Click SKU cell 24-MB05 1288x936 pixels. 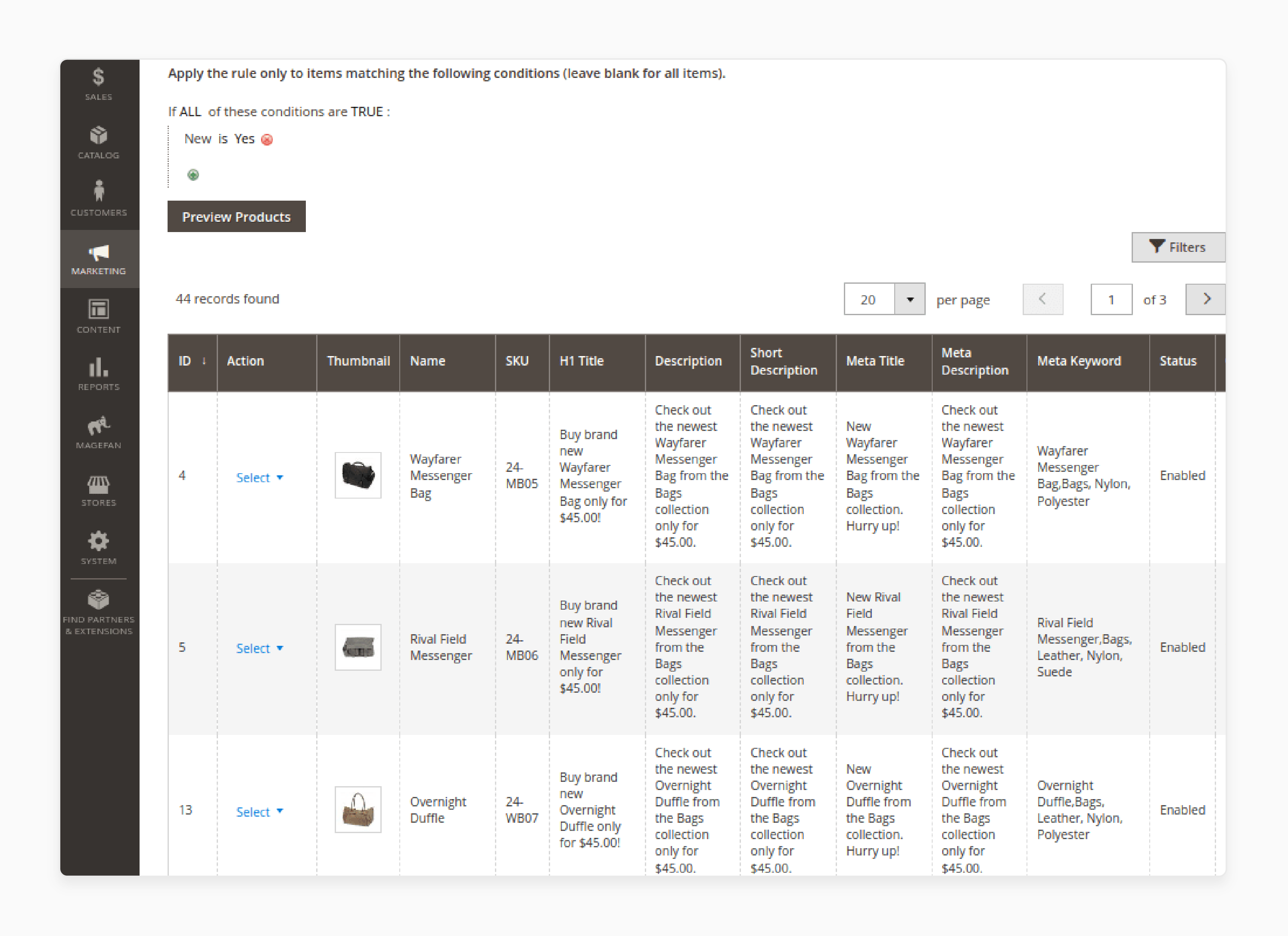pos(522,476)
